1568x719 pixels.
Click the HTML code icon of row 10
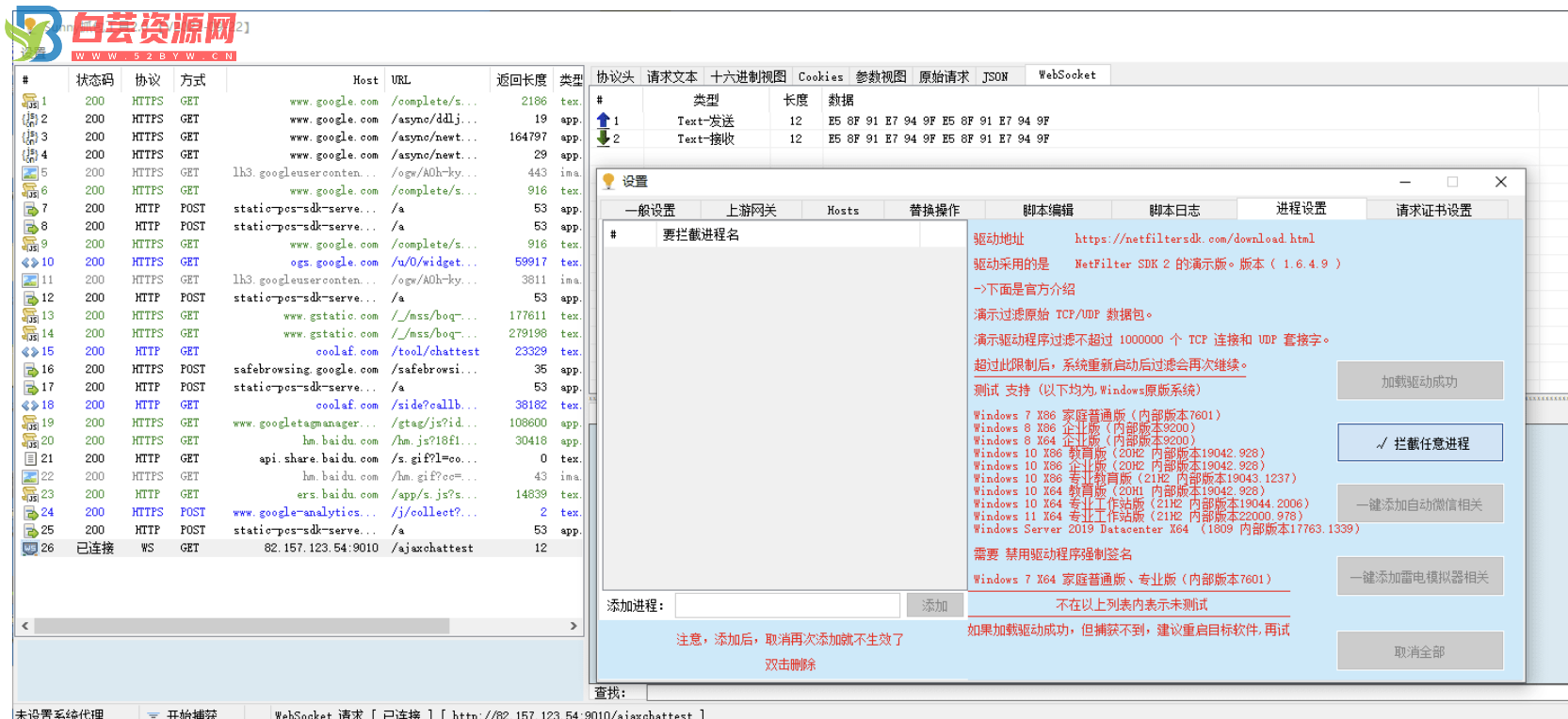(x=30, y=263)
